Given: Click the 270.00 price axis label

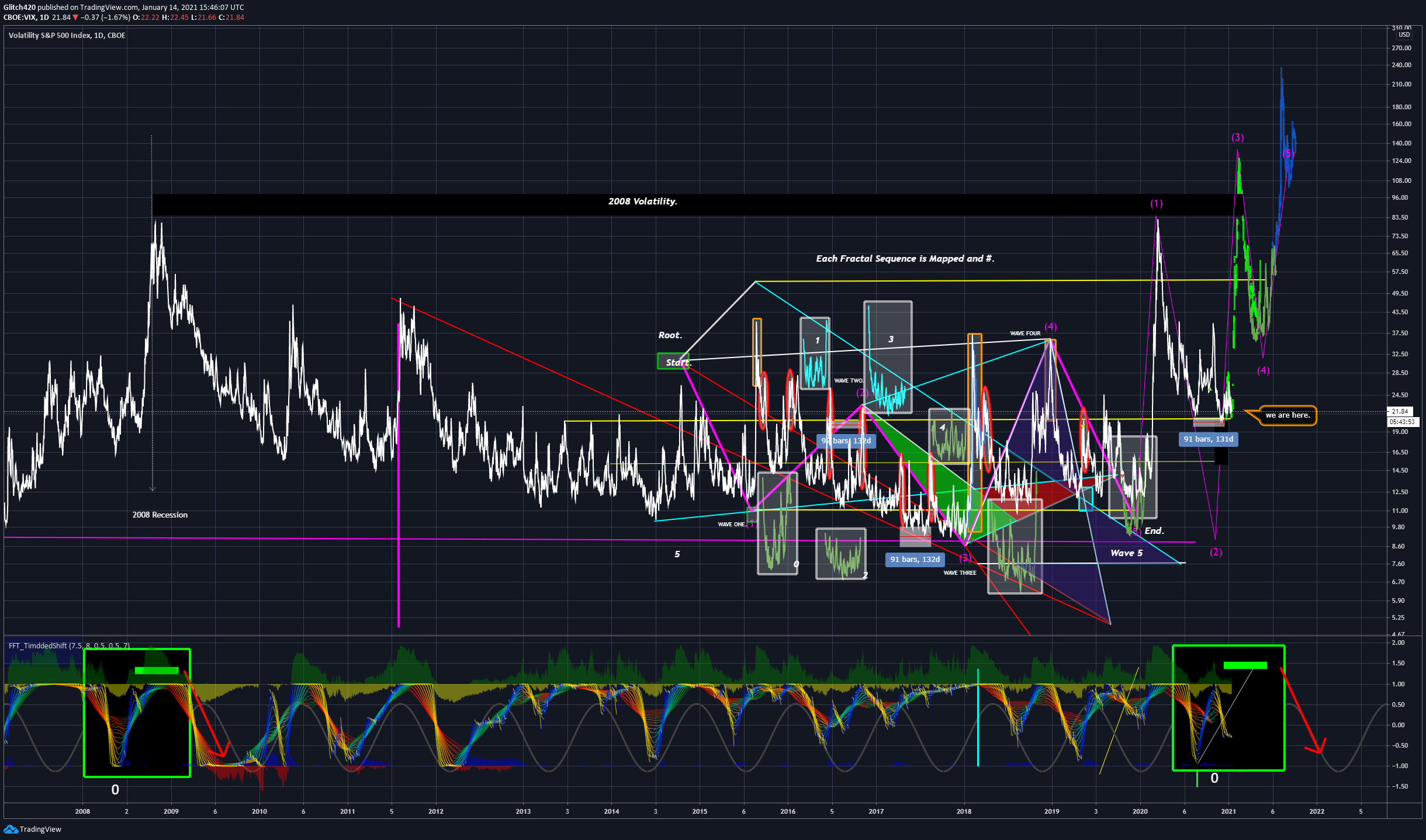Looking at the screenshot, I should click(x=1401, y=48).
